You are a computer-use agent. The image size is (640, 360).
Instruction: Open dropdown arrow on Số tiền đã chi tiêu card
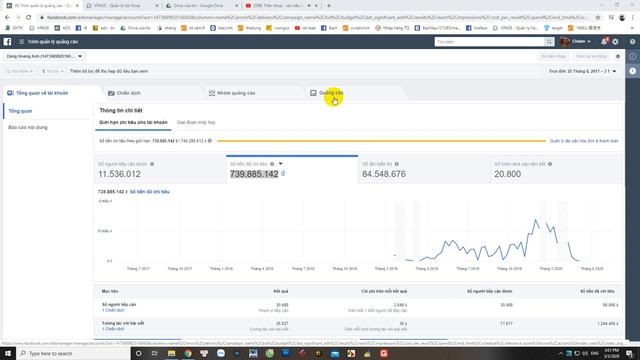[280, 164]
